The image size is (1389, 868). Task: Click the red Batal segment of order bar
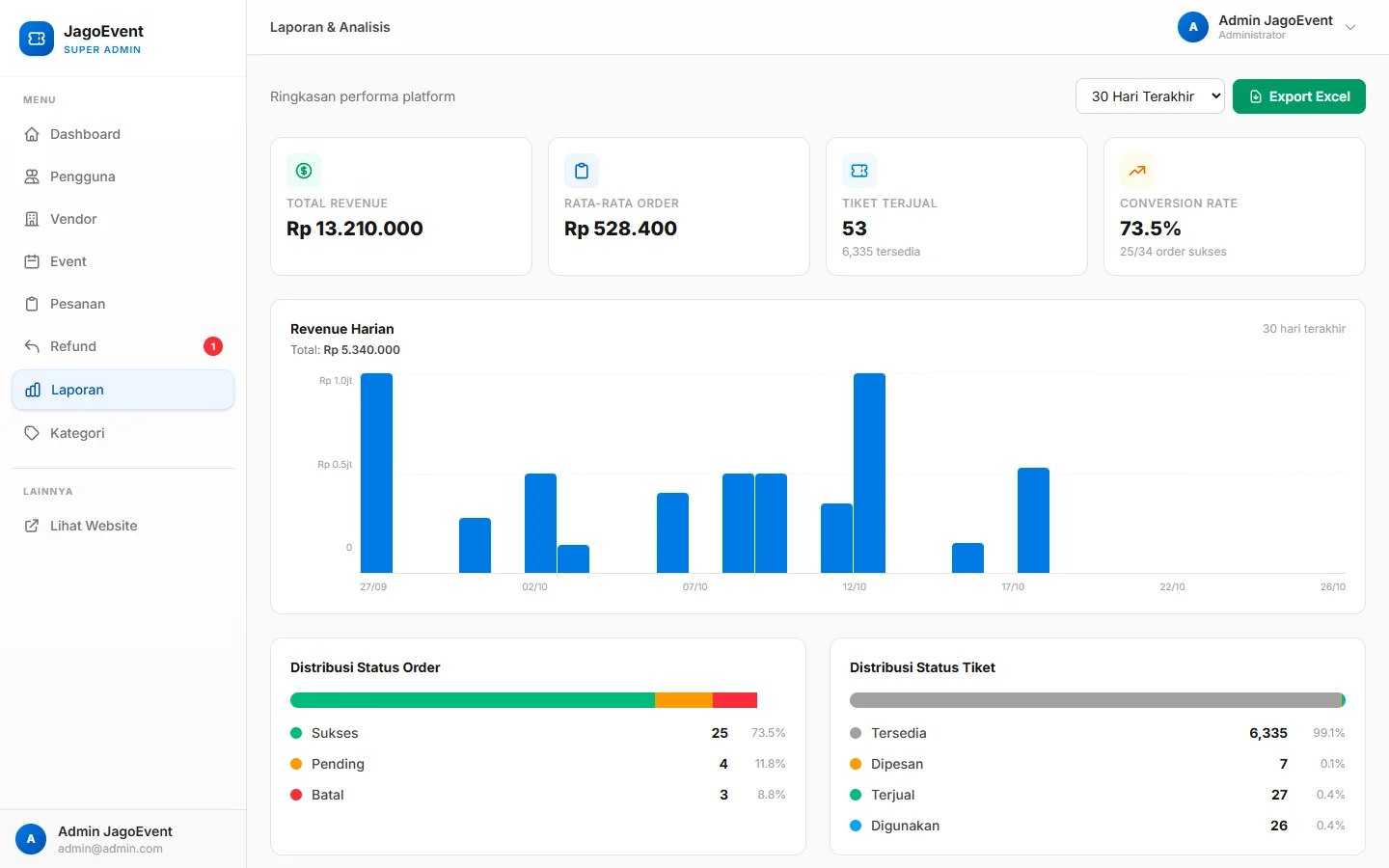(735, 700)
